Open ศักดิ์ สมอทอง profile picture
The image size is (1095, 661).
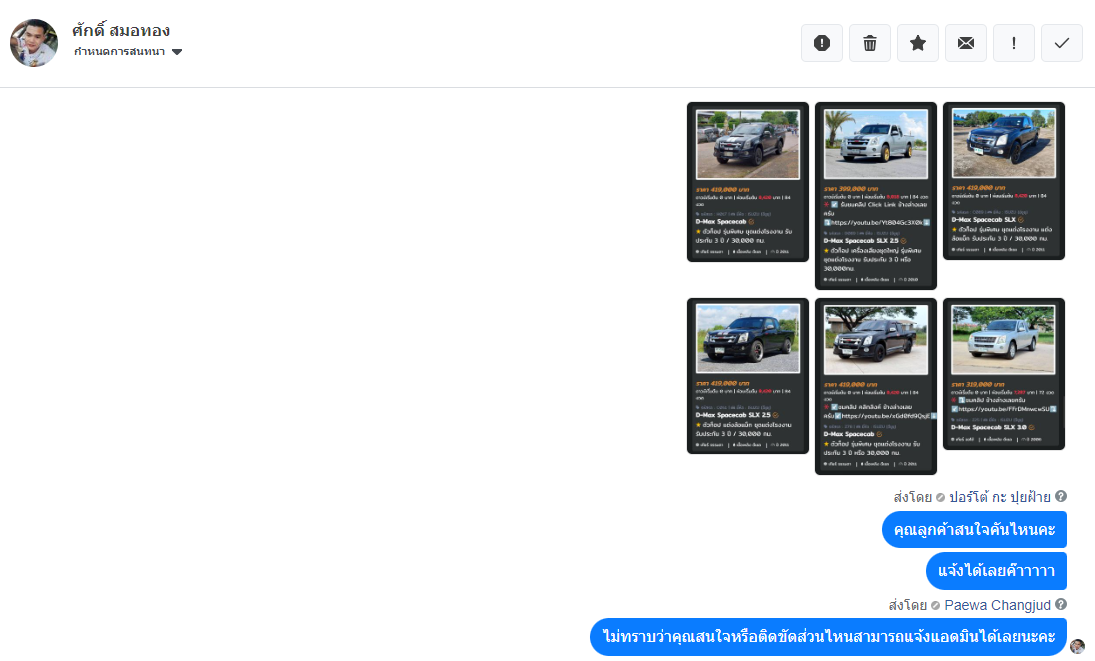[34, 43]
